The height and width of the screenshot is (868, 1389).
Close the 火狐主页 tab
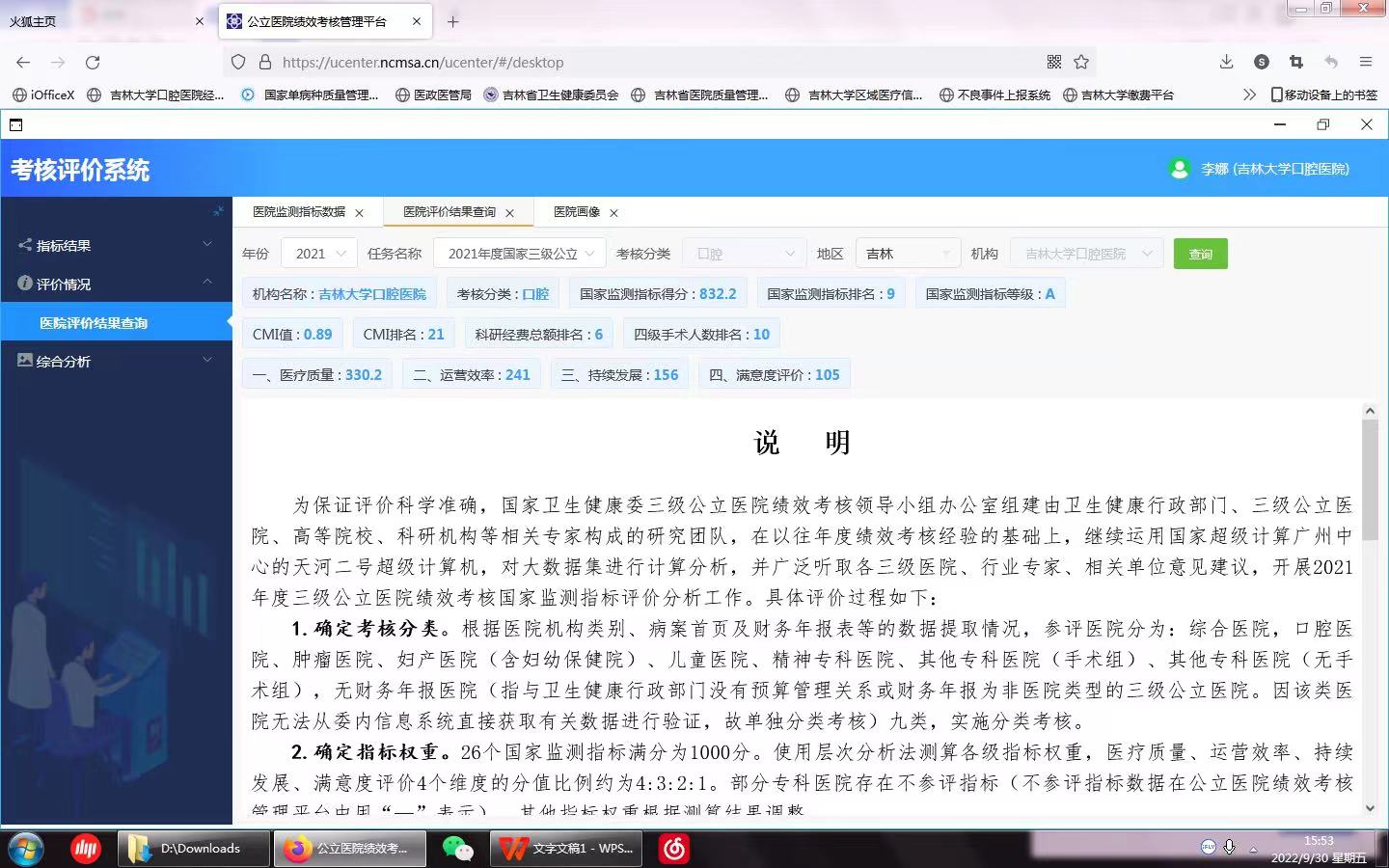pos(200,21)
